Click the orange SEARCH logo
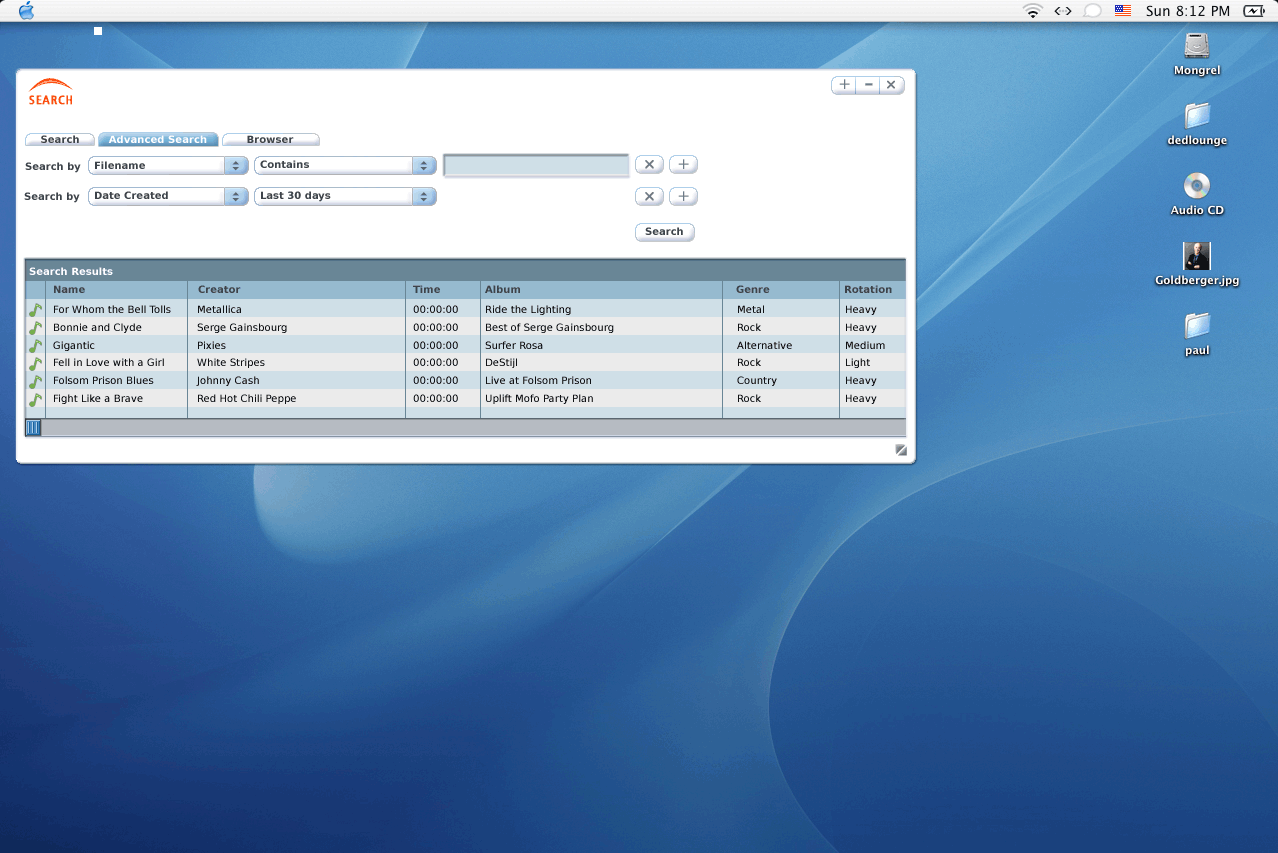This screenshot has width=1278, height=853. pos(50,92)
